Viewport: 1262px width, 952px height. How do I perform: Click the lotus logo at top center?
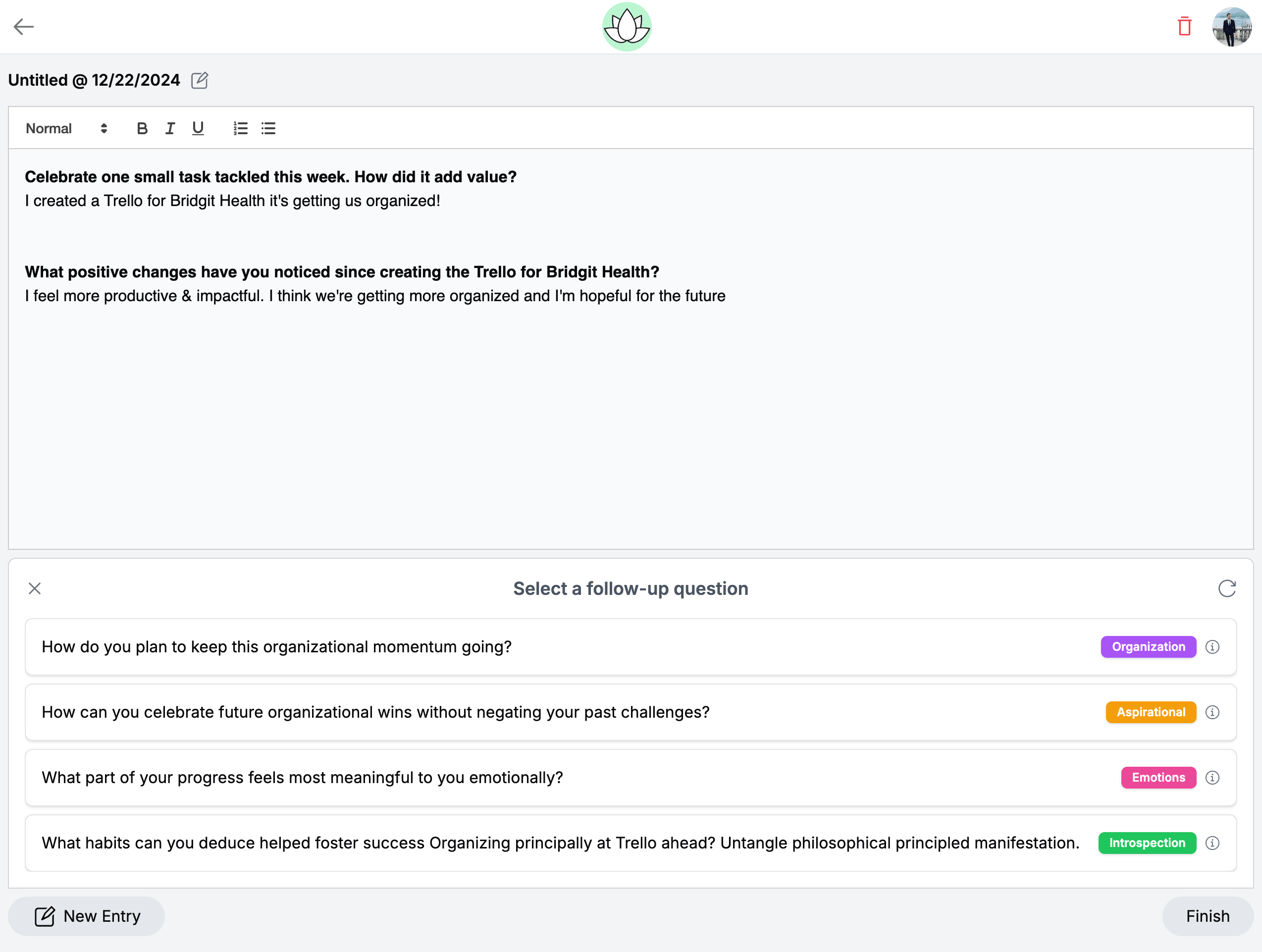pyautogui.click(x=627, y=27)
